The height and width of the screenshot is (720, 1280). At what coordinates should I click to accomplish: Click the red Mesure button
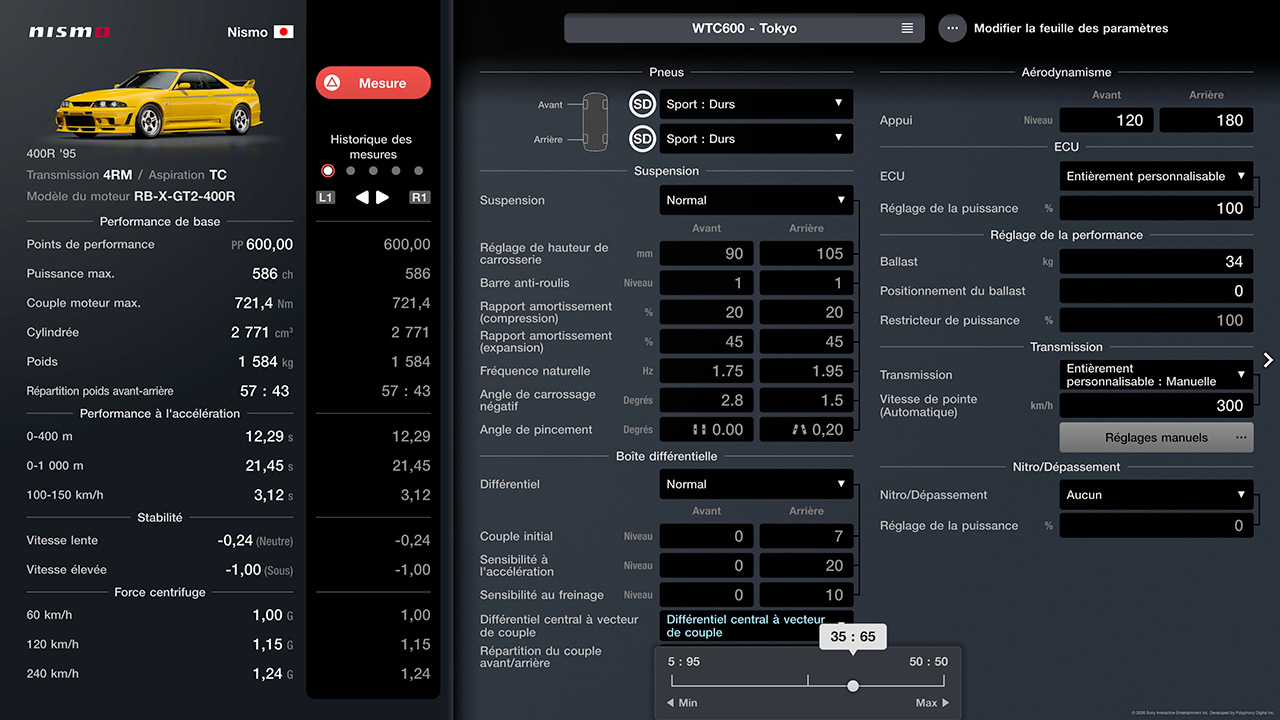[x=373, y=83]
